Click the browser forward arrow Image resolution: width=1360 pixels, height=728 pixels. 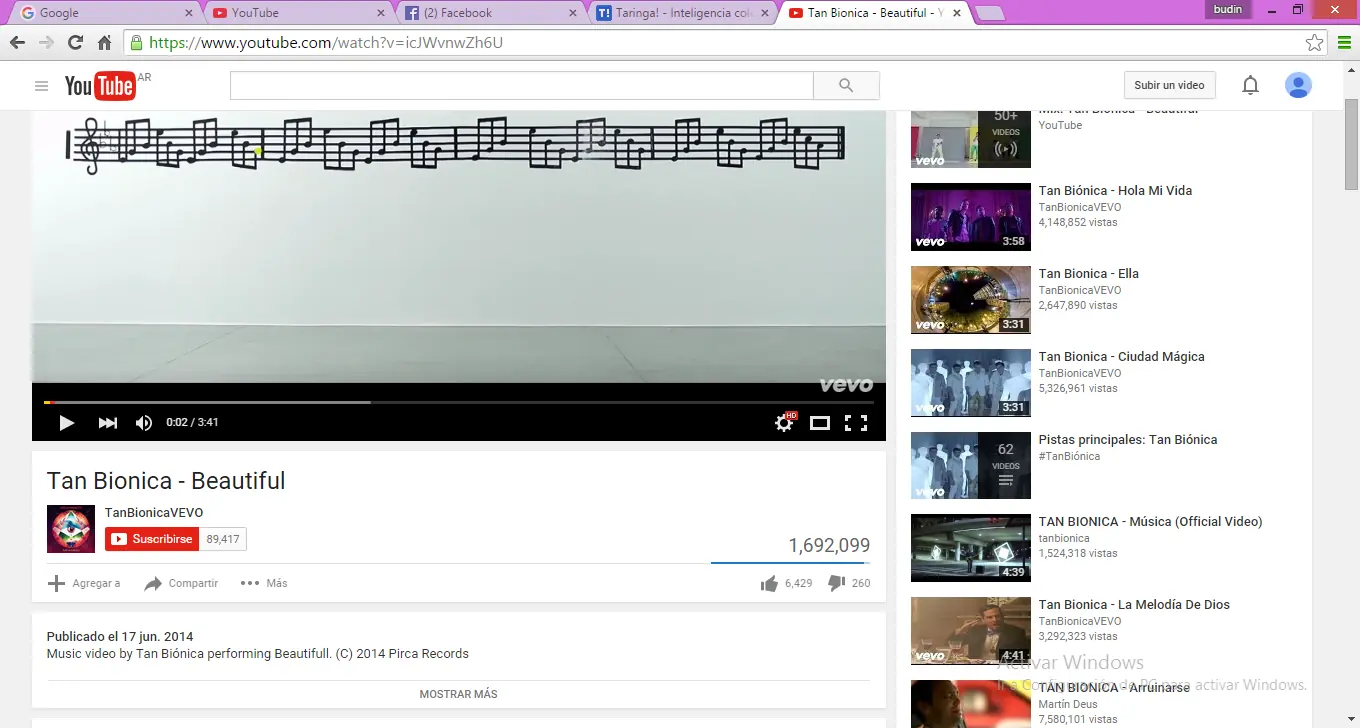point(46,43)
